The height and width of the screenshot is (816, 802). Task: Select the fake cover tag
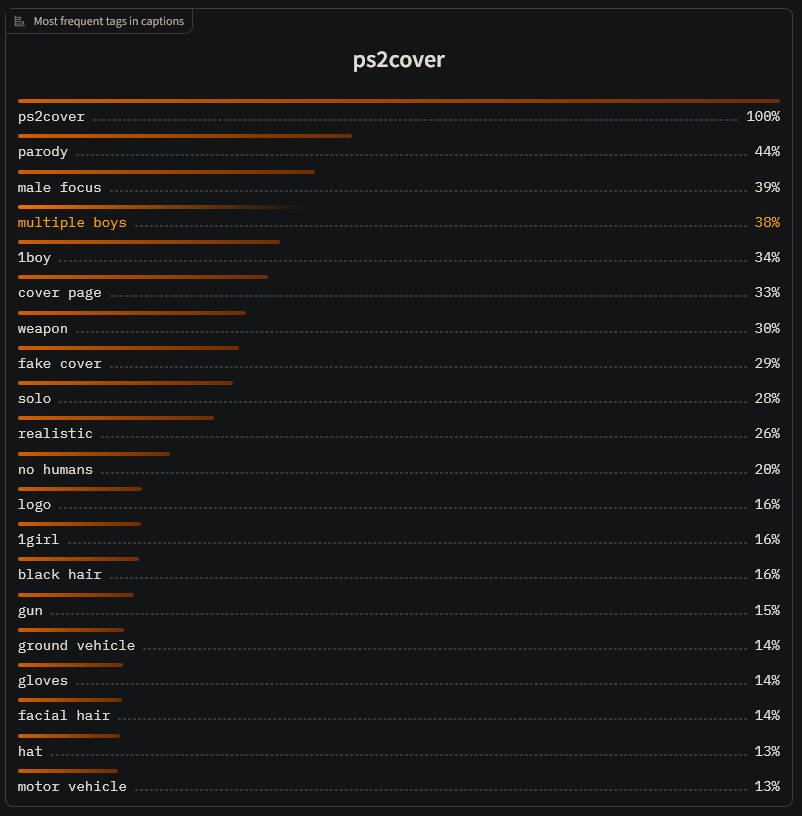[x=59, y=363]
